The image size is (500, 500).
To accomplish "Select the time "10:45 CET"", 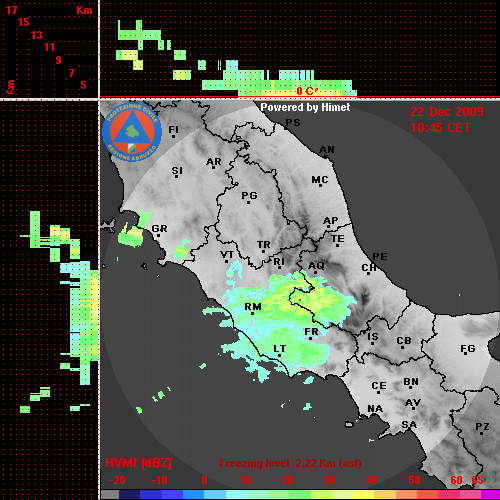I will coord(440,128).
